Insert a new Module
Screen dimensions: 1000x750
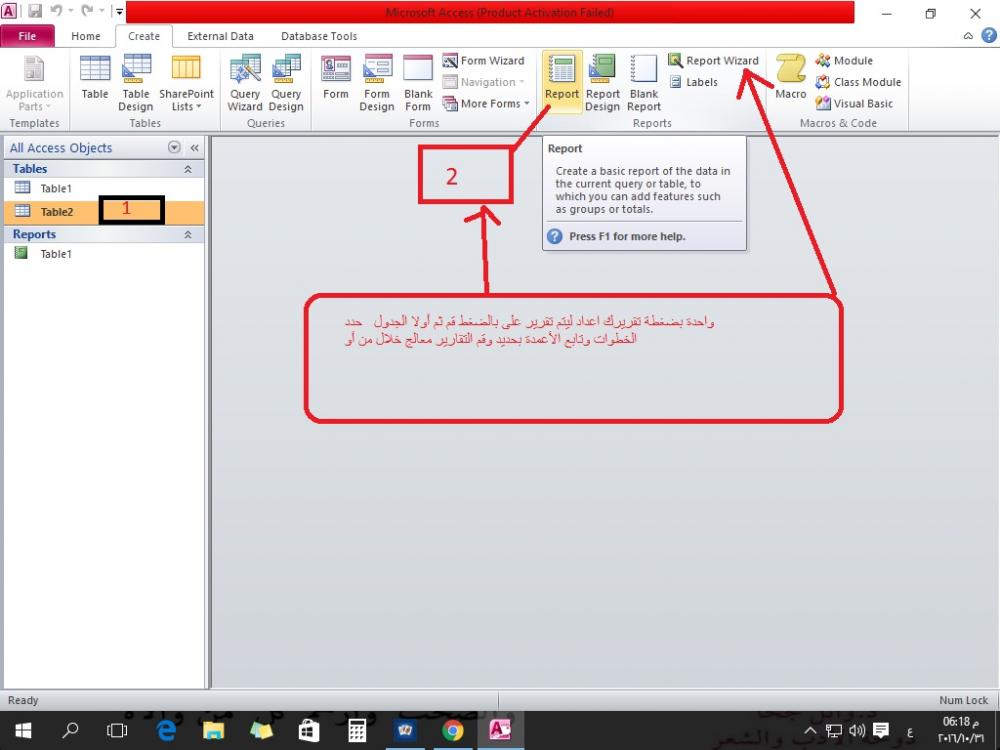(x=844, y=61)
